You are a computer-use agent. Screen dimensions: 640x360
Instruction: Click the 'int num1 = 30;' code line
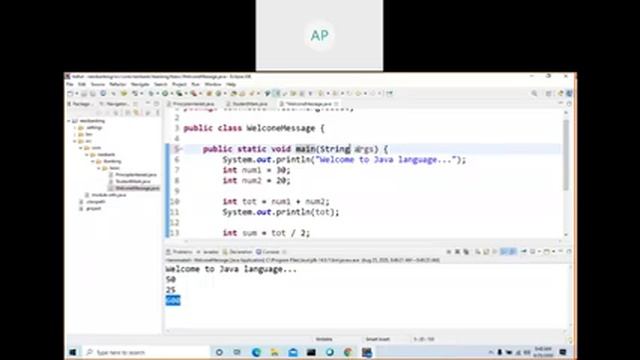coord(256,170)
